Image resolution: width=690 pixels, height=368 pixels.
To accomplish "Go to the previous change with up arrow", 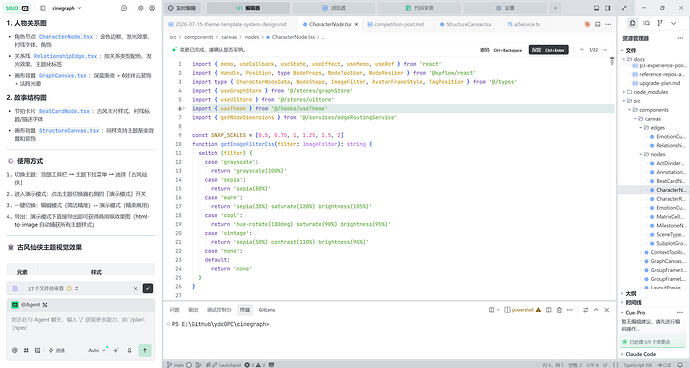I will coord(582,50).
